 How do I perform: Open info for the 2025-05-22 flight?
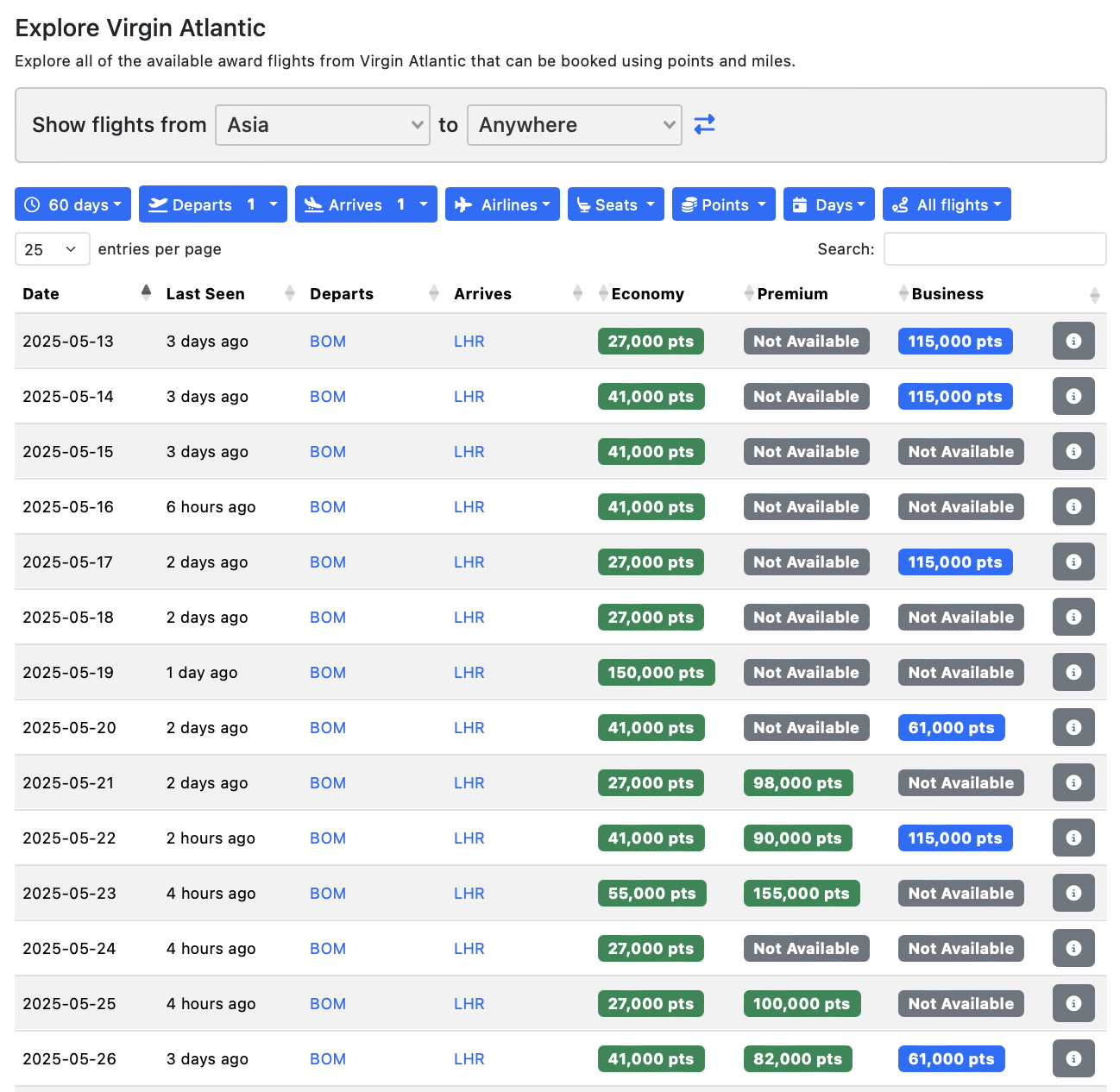coord(1073,838)
